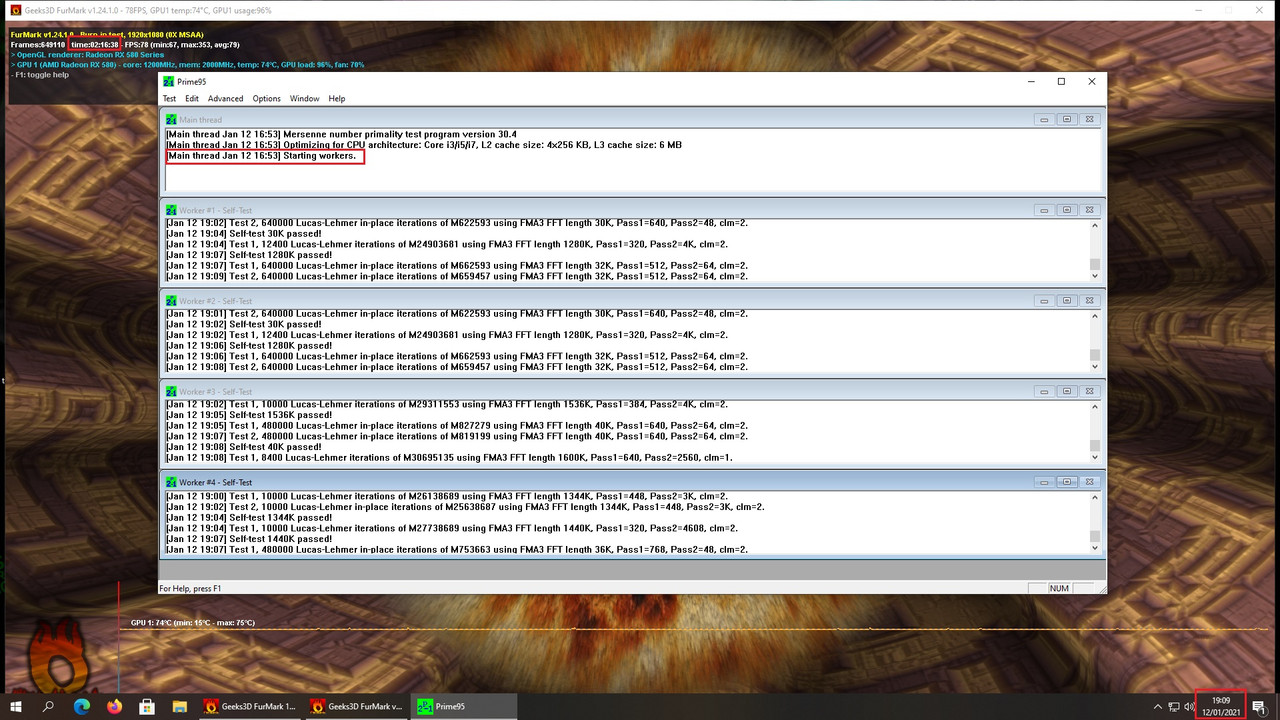Maximize the Main thread child window

pos(1067,120)
